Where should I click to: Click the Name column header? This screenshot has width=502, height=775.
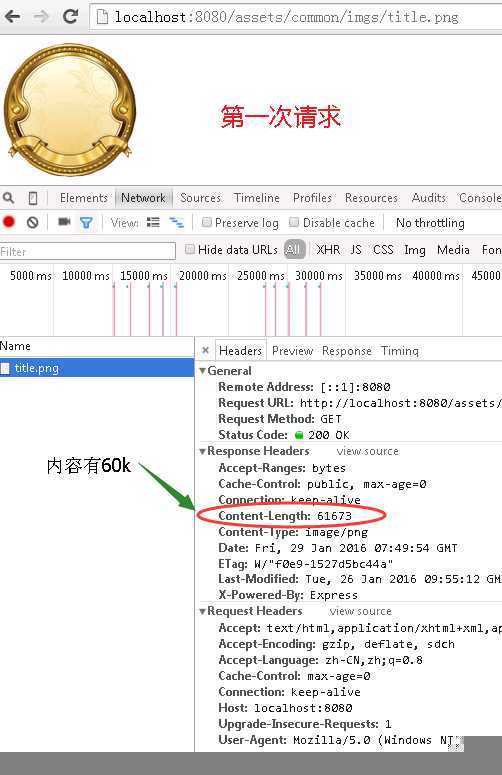click(x=97, y=346)
